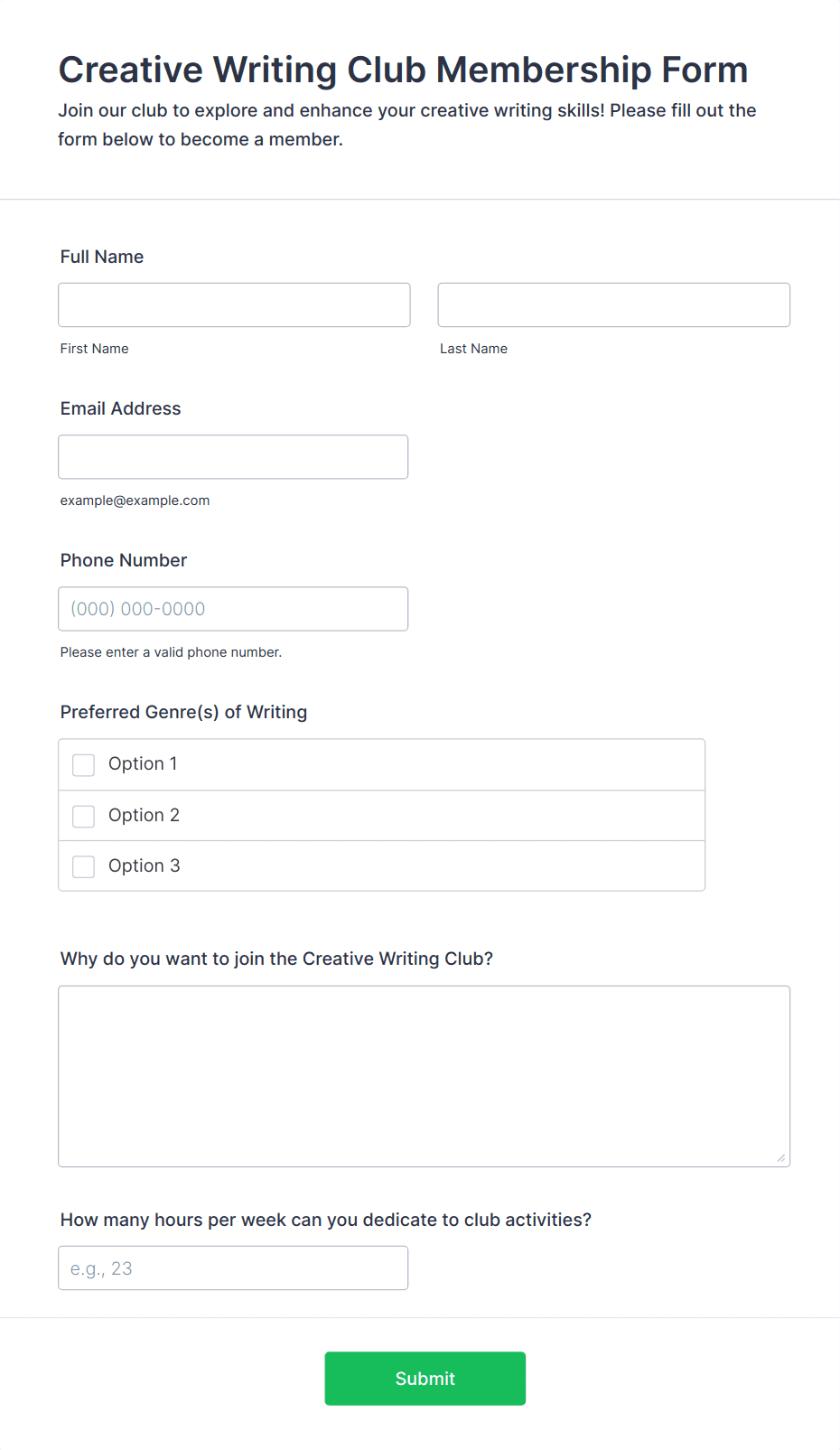The image size is (840, 1450).
Task: Click the 'Email Address' field label
Action: click(121, 408)
